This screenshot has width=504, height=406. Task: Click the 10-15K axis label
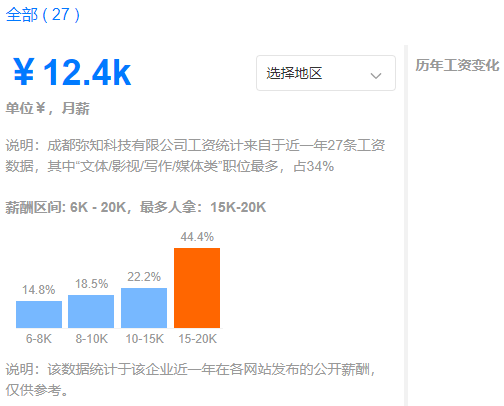tap(144, 339)
